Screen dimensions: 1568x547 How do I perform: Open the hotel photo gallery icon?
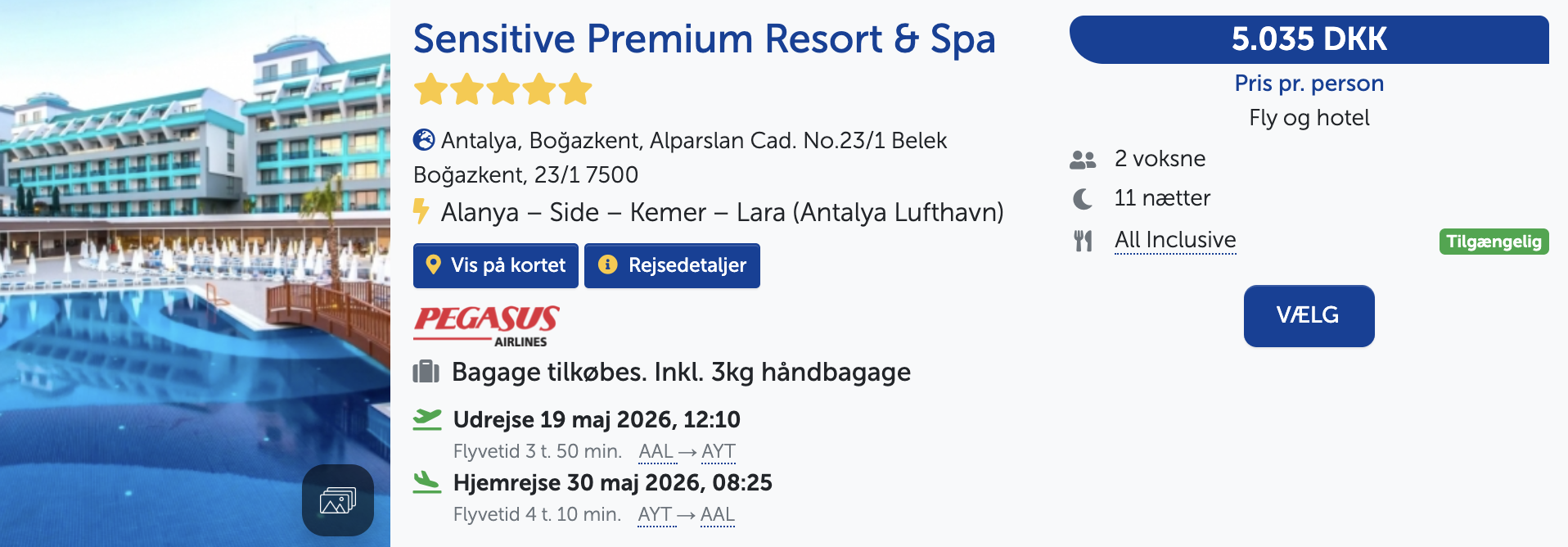(x=337, y=500)
